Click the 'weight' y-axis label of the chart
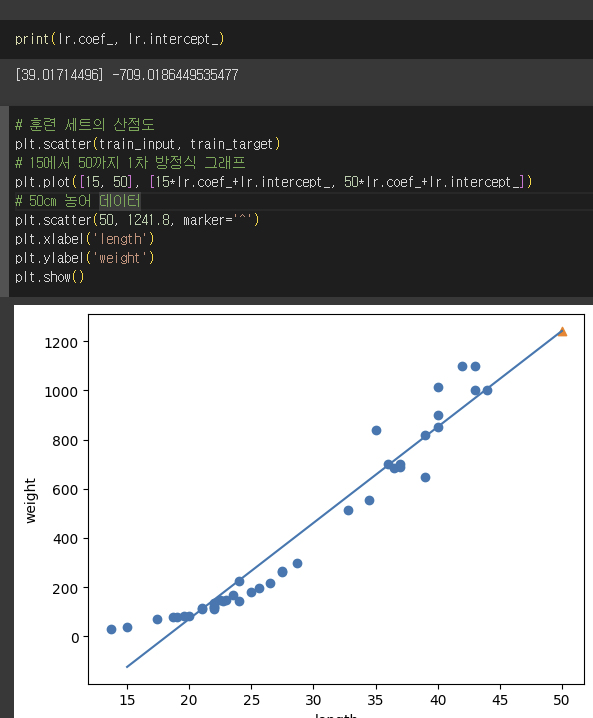593x718 pixels. click(30, 500)
